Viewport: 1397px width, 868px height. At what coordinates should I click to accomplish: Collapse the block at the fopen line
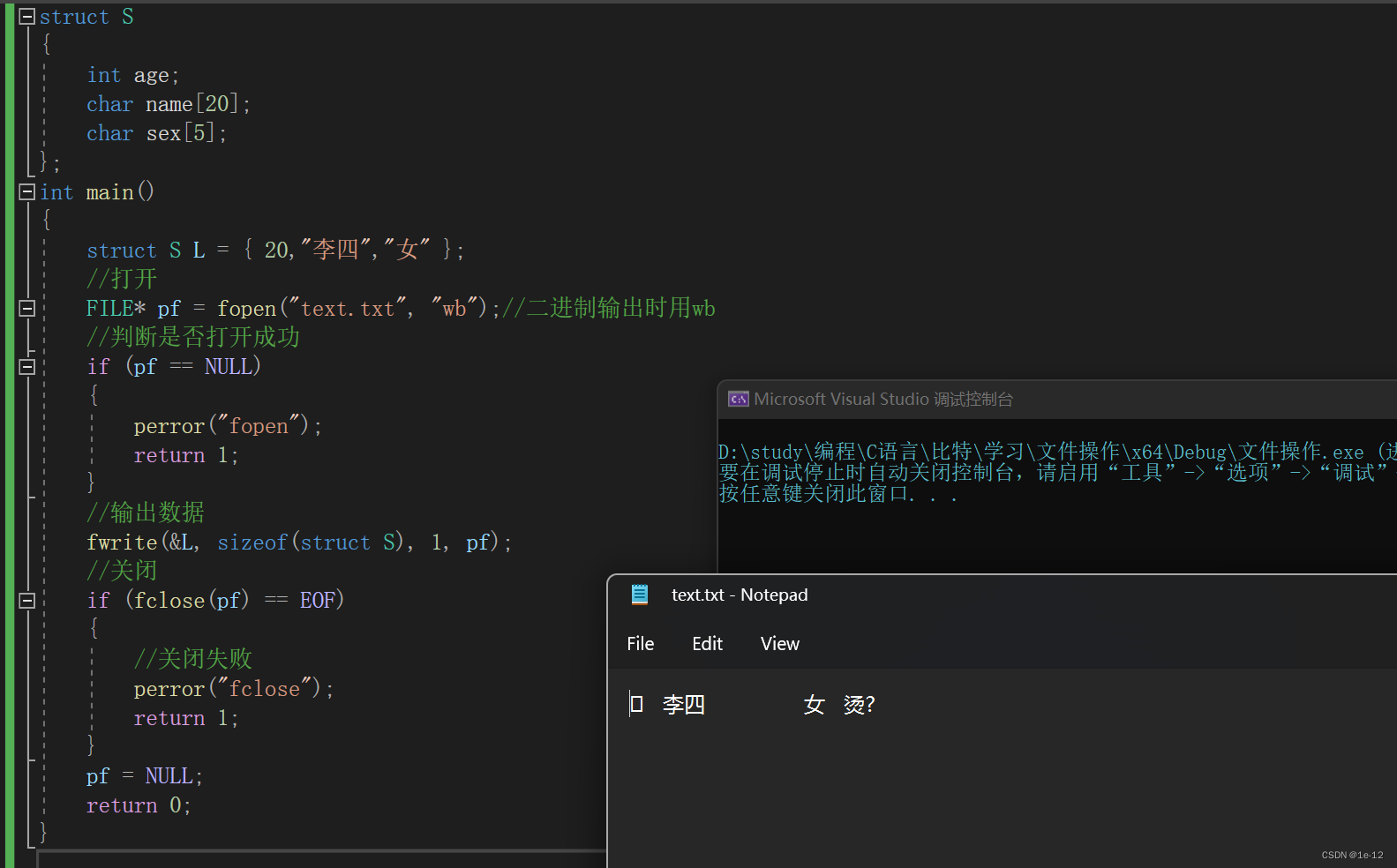27,308
